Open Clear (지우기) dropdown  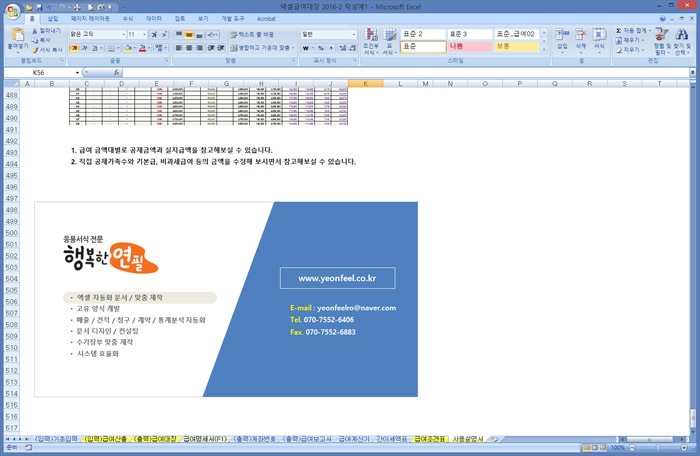click(x=630, y=50)
